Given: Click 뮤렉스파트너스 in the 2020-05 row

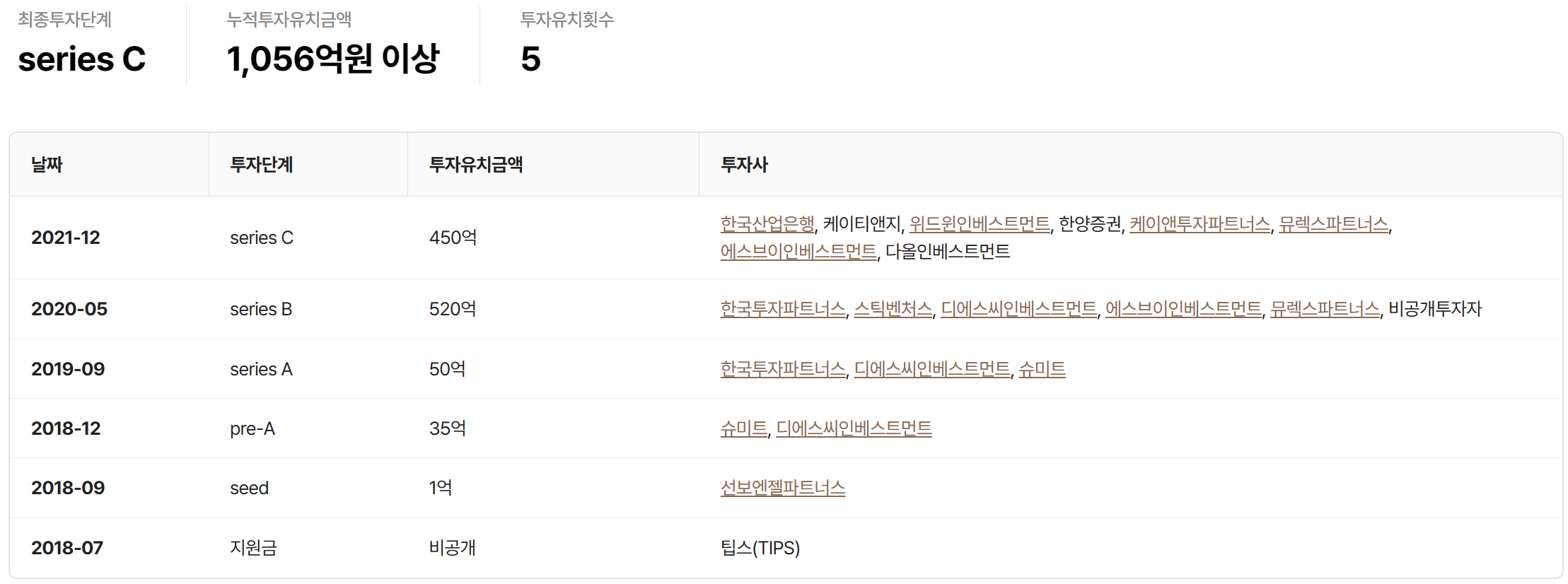Looking at the screenshot, I should [x=1325, y=309].
